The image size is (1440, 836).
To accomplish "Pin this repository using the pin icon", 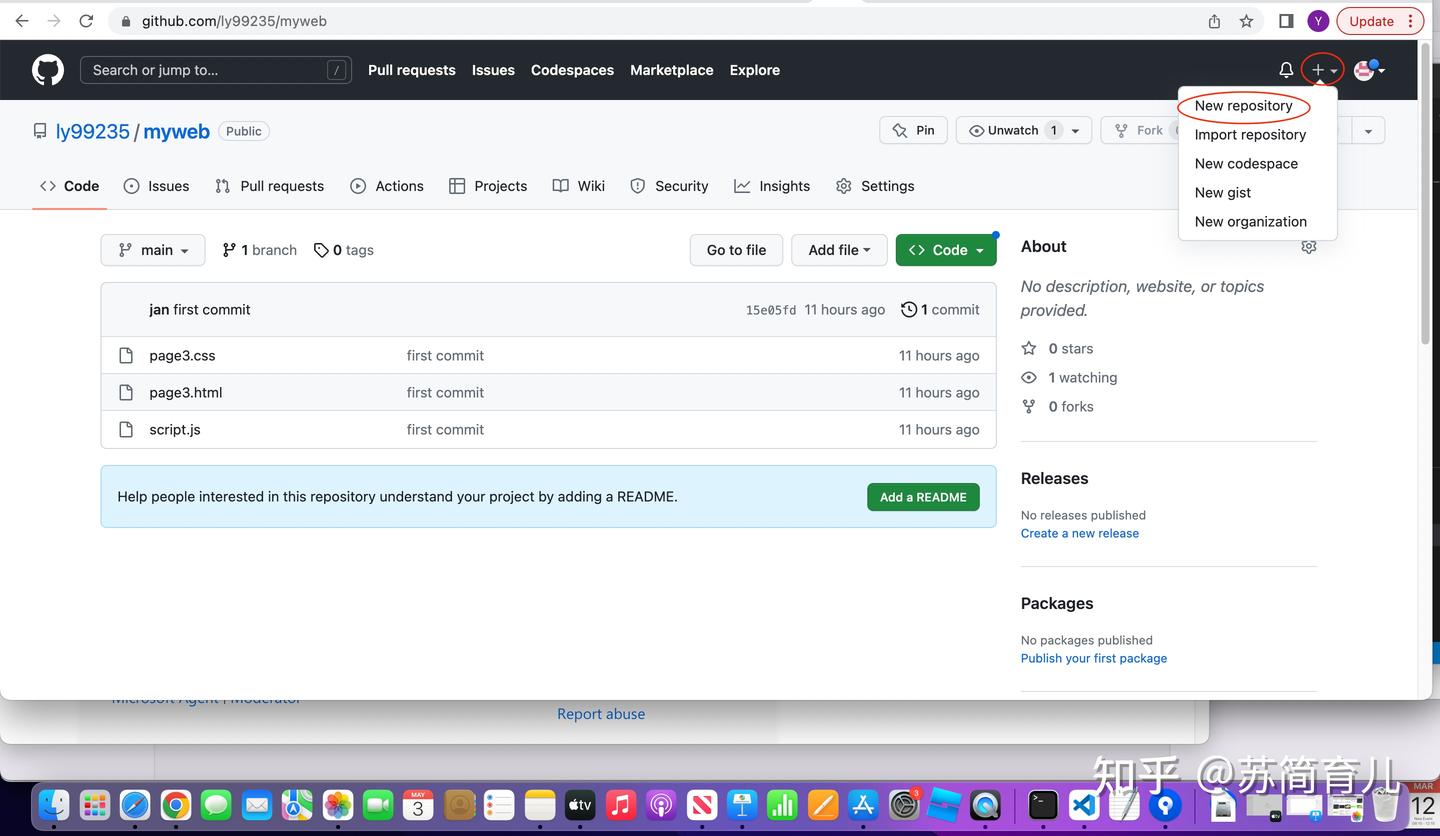I will point(899,130).
